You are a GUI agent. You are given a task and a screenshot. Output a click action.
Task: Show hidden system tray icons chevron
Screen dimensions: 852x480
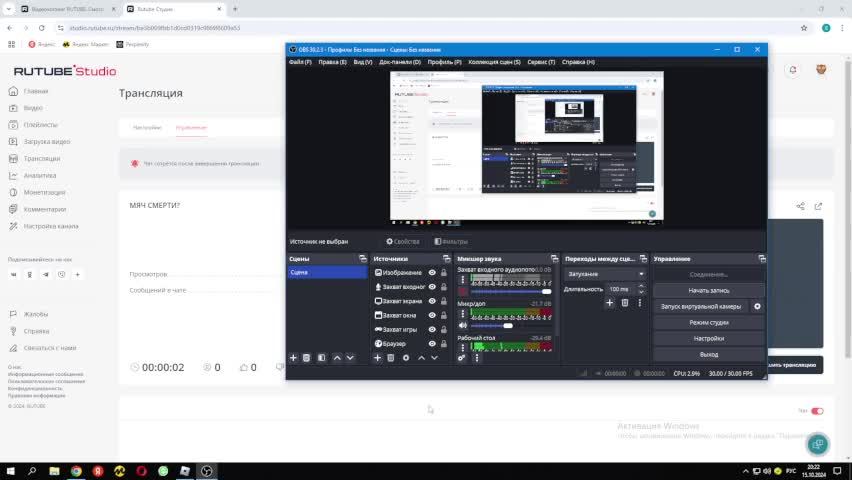[x=746, y=471]
